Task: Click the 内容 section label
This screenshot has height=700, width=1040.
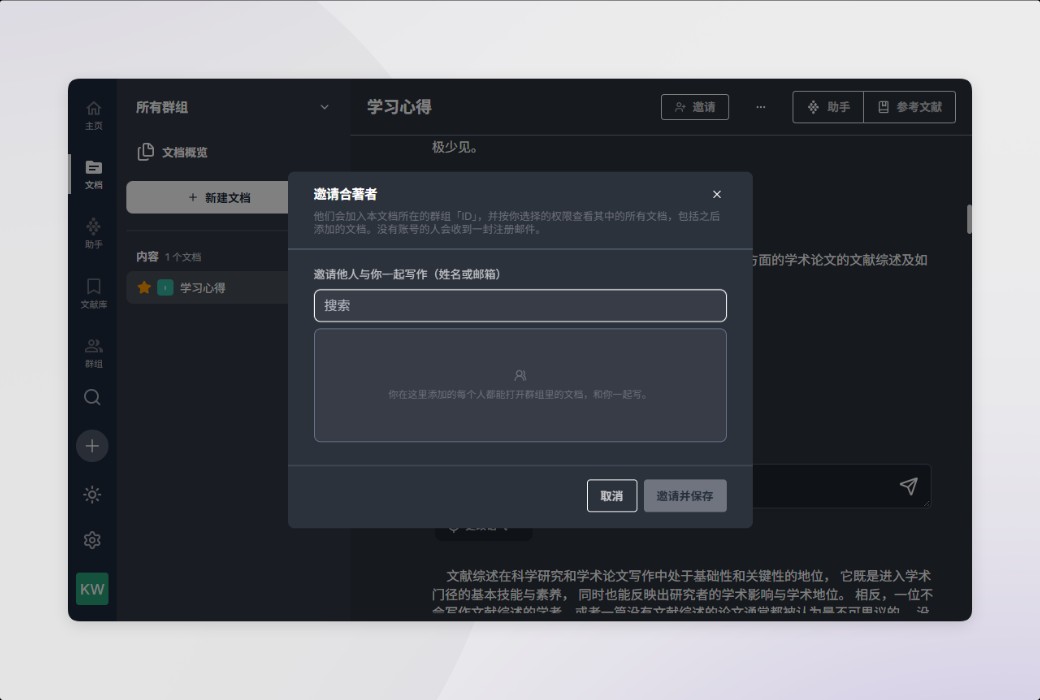Action: click(147, 256)
